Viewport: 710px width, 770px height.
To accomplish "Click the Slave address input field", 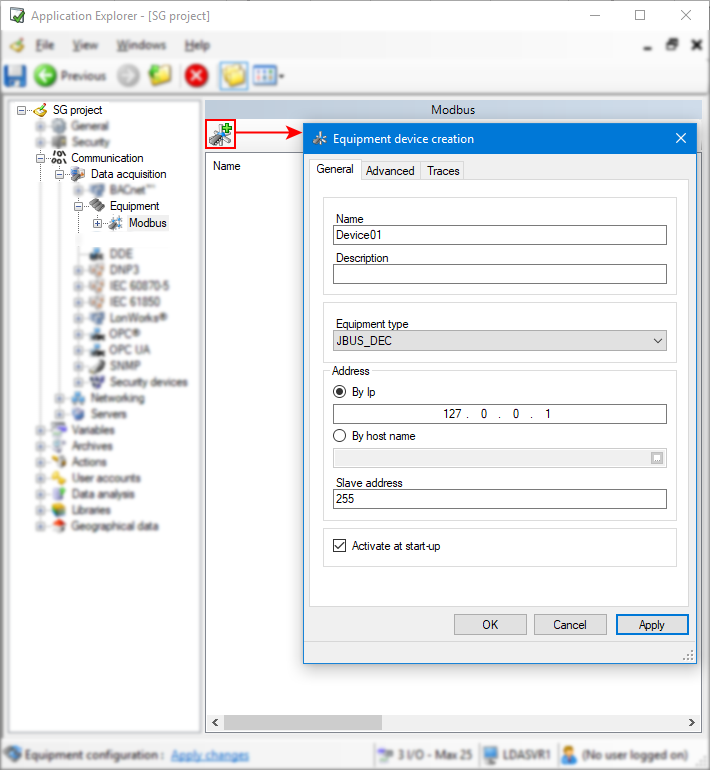I will (499, 499).
